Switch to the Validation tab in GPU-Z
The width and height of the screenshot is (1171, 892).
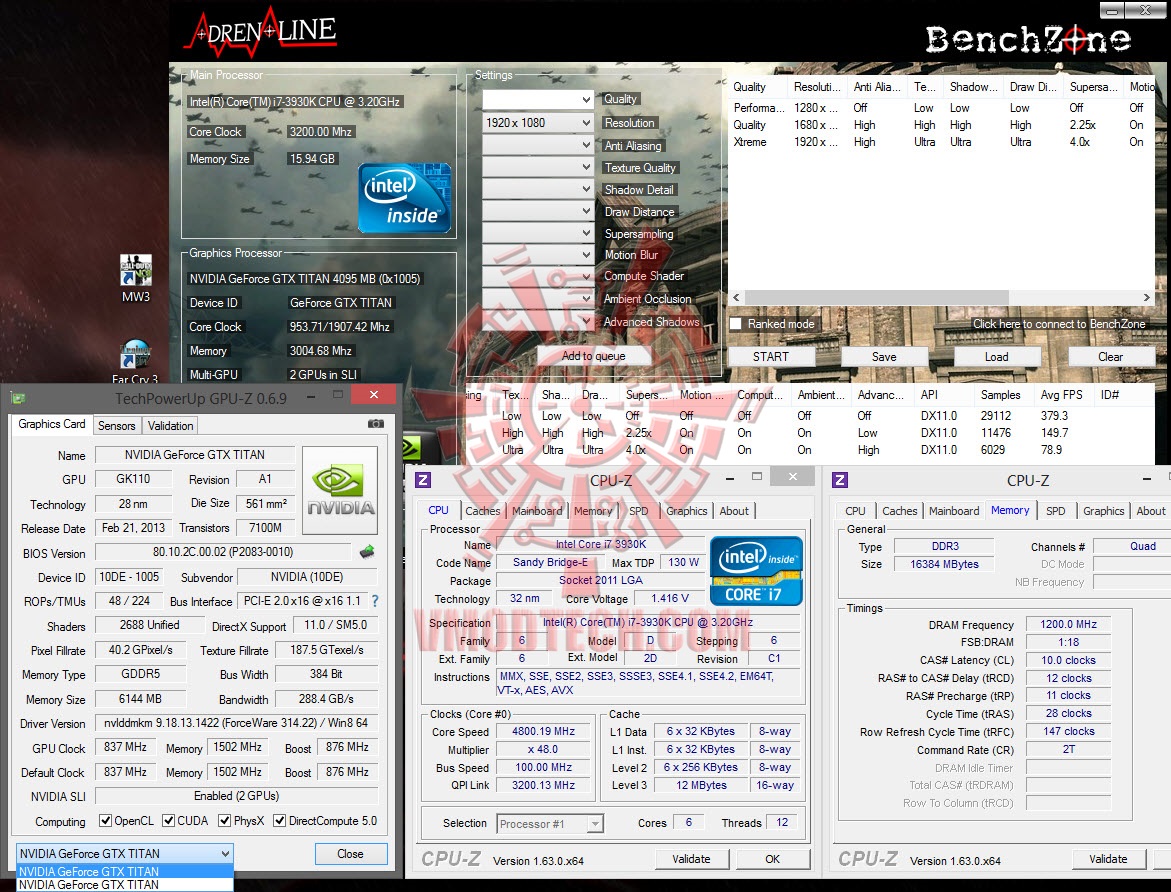170,425
